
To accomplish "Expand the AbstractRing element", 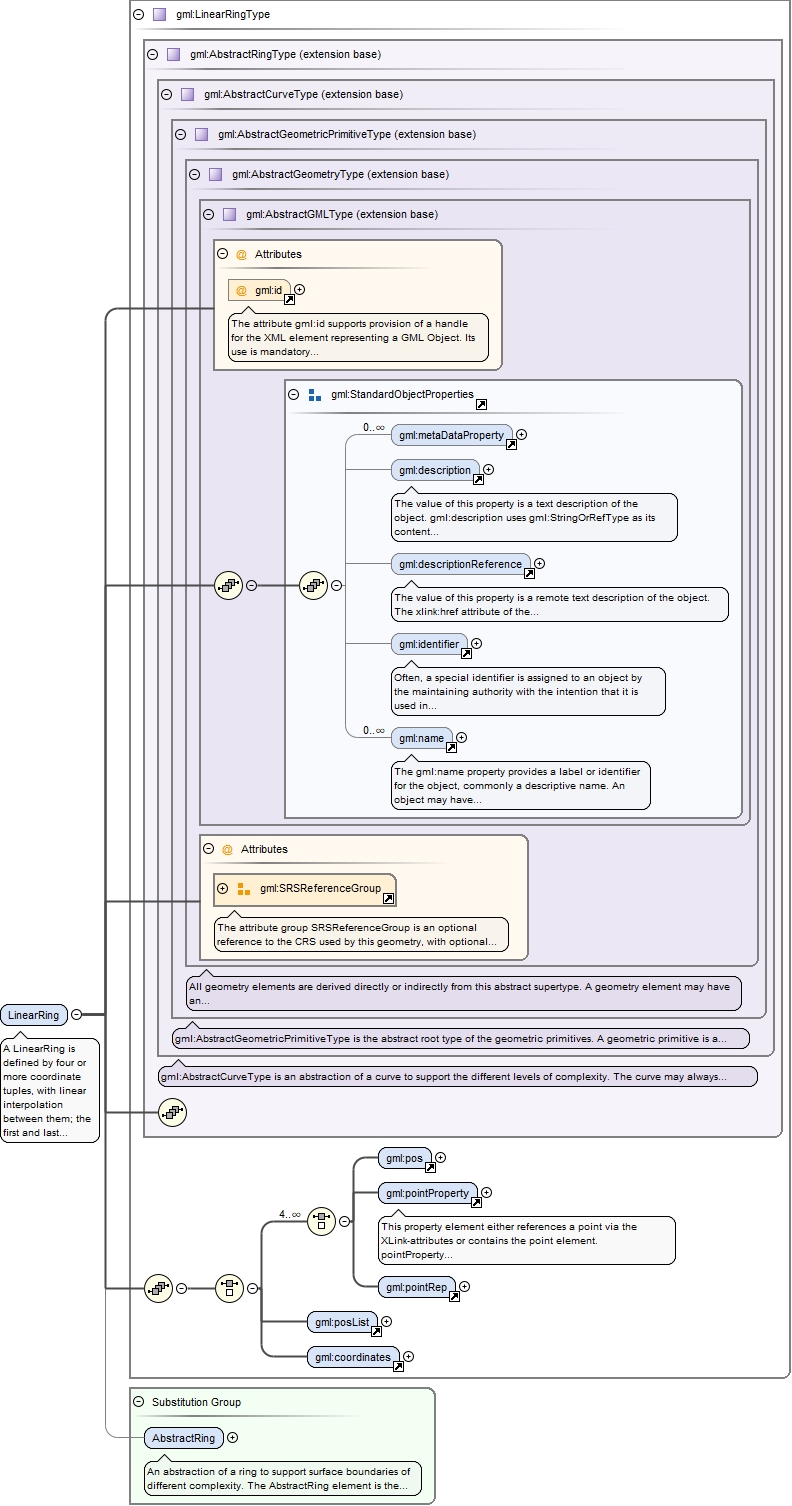I will click(232, 1438).
